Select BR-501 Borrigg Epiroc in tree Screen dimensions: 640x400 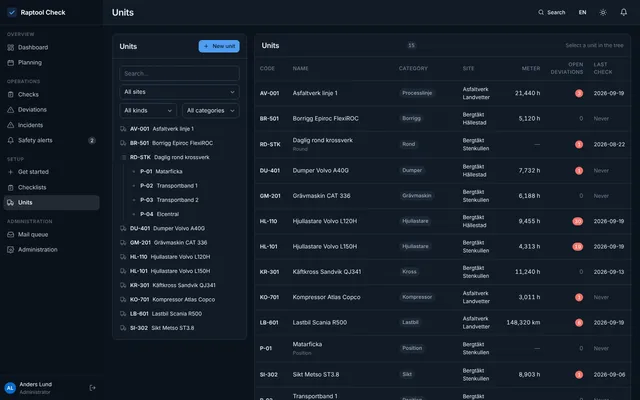[x=179, y=143]
